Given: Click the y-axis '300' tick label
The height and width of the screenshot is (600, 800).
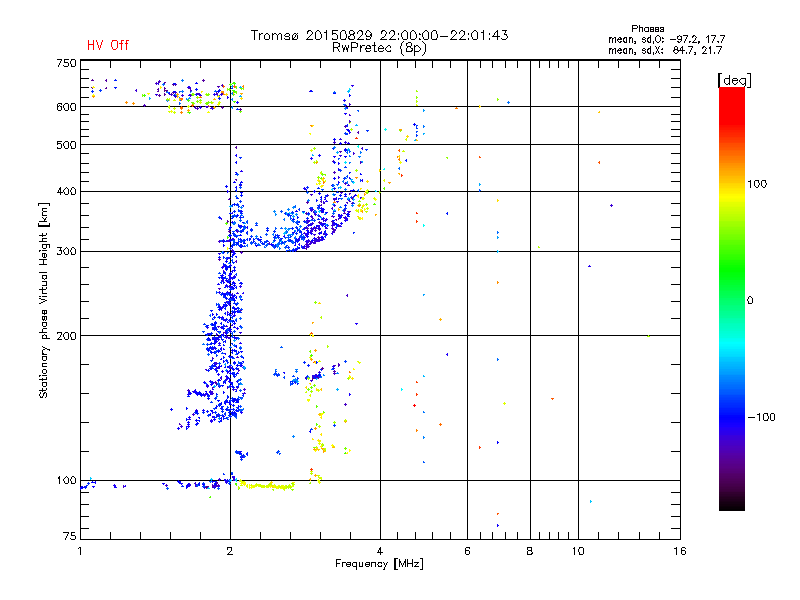Looking at the screenshot, I should pos(66,252).
